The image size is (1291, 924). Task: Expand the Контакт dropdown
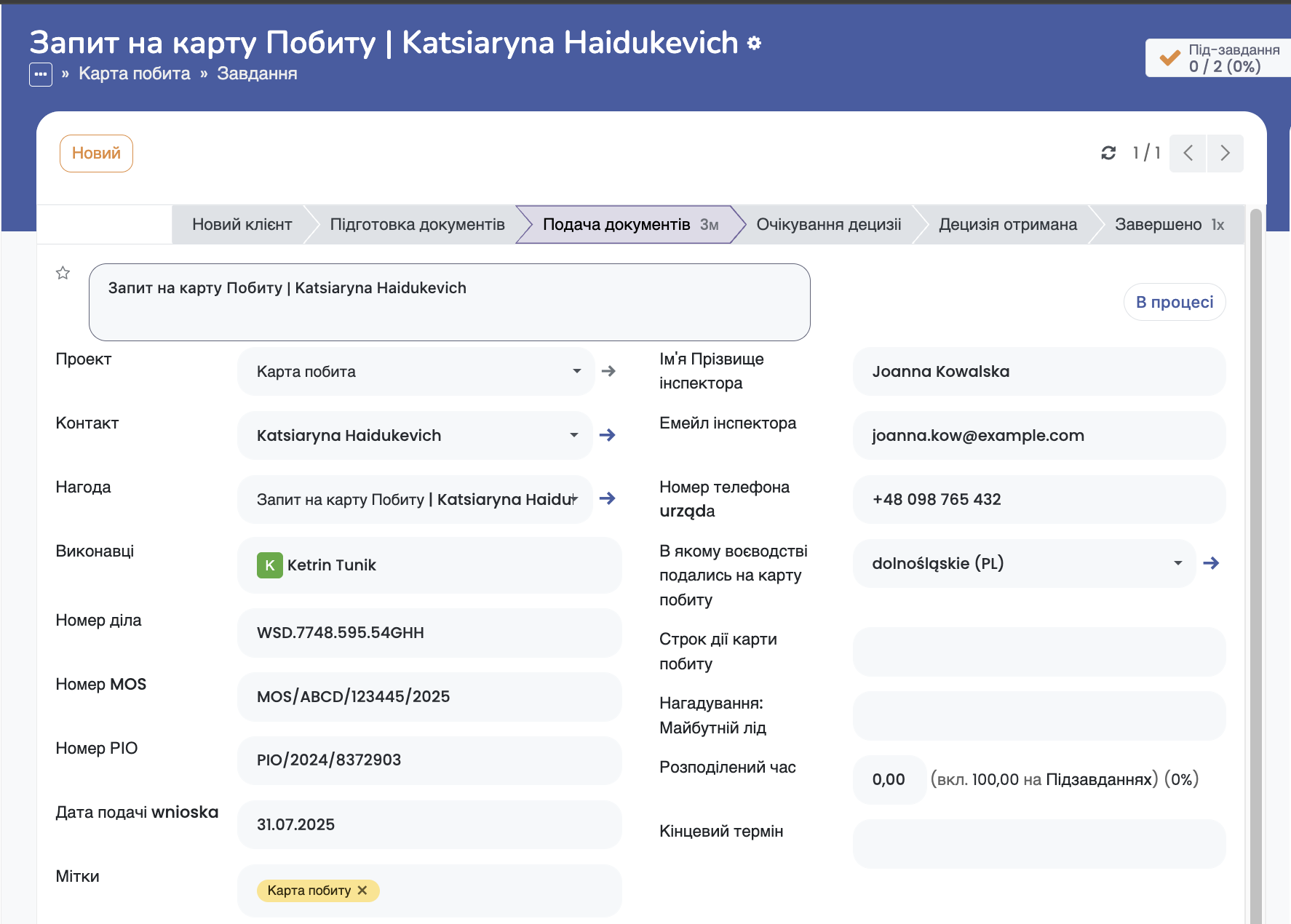click(x=573, y=435)
